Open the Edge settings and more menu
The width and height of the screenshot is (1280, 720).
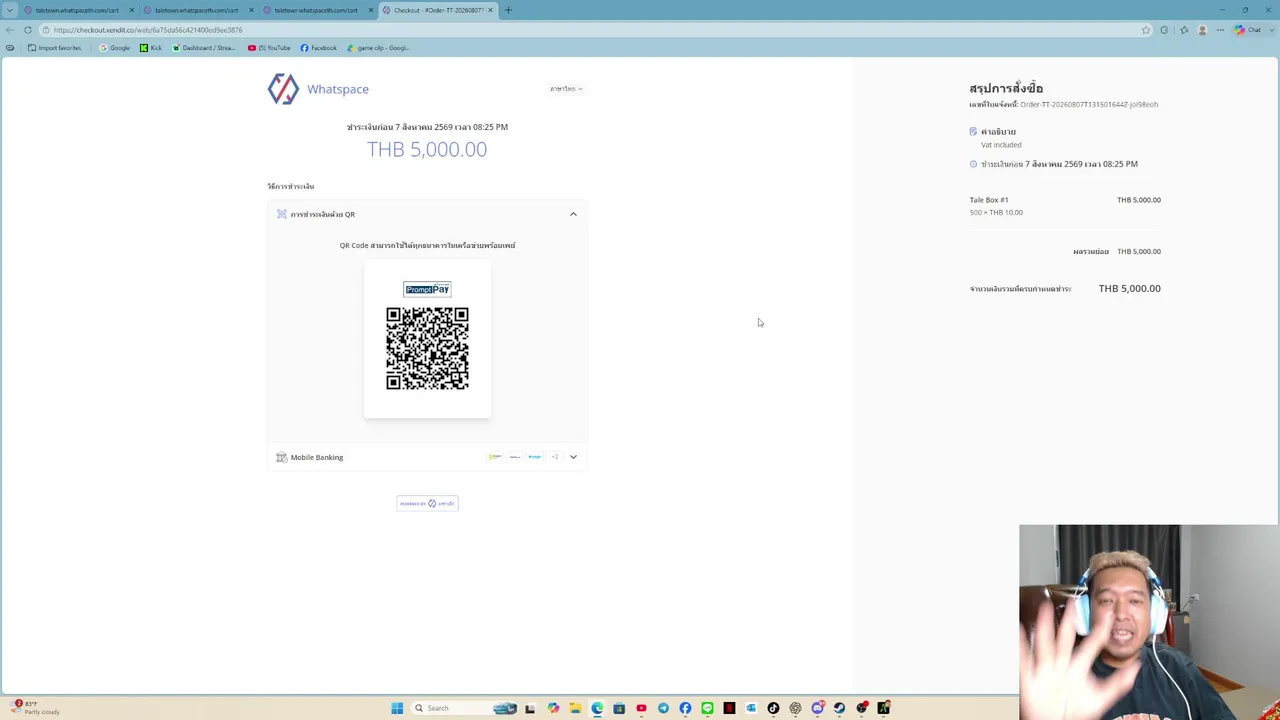(1220, 30)
